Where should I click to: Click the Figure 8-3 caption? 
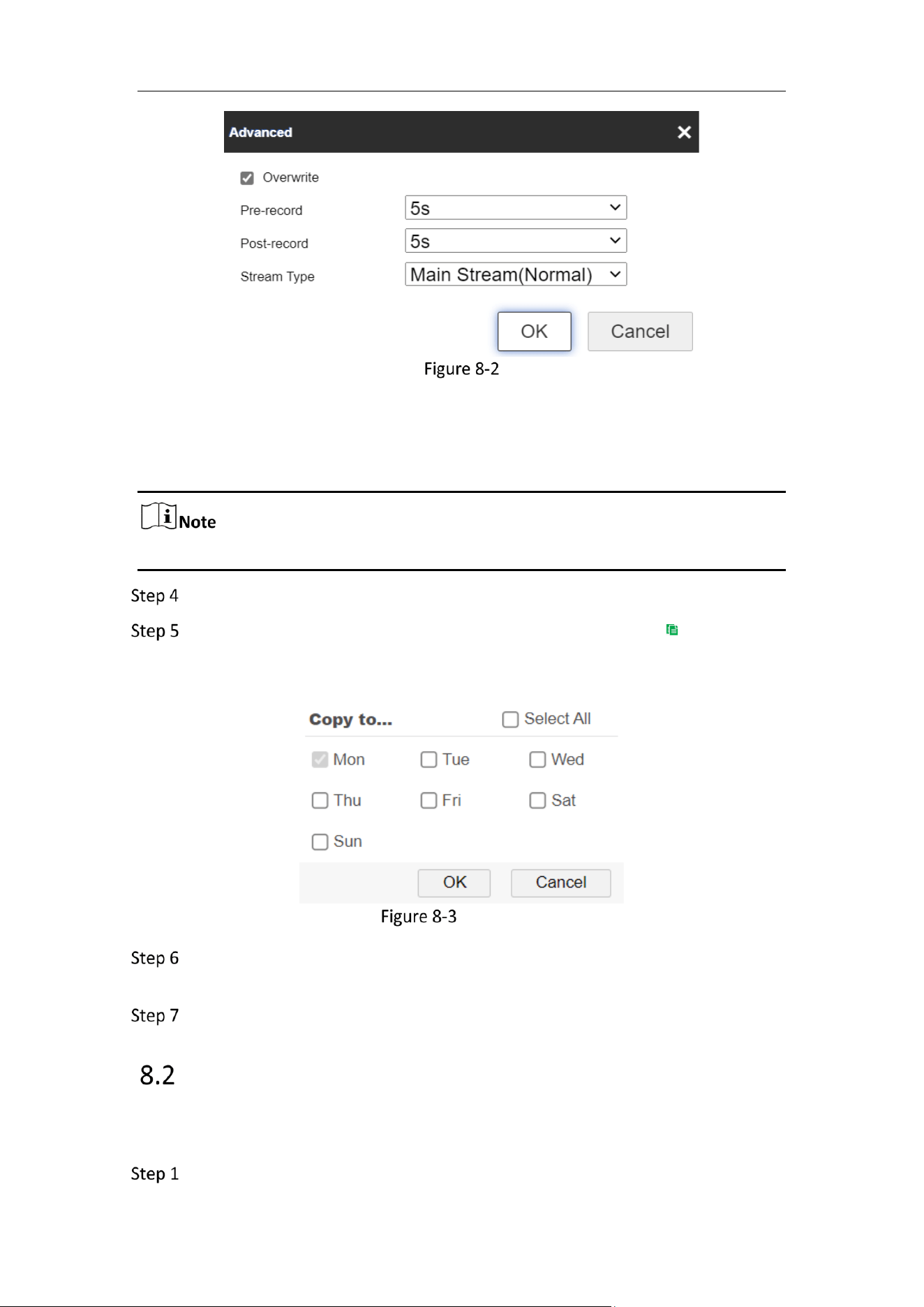[x=419, y=917]
